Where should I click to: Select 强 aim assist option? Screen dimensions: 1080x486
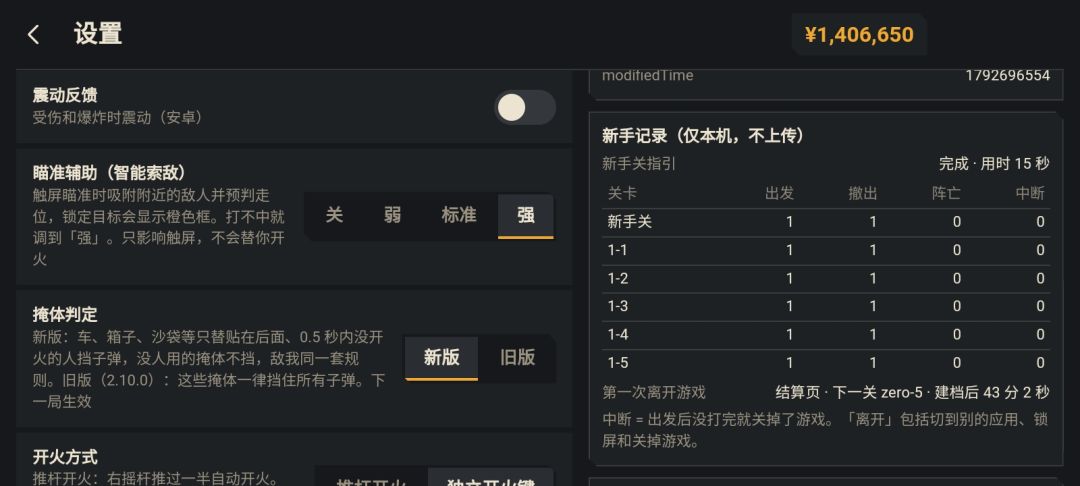pyautogui.click(x=526, y=215)
